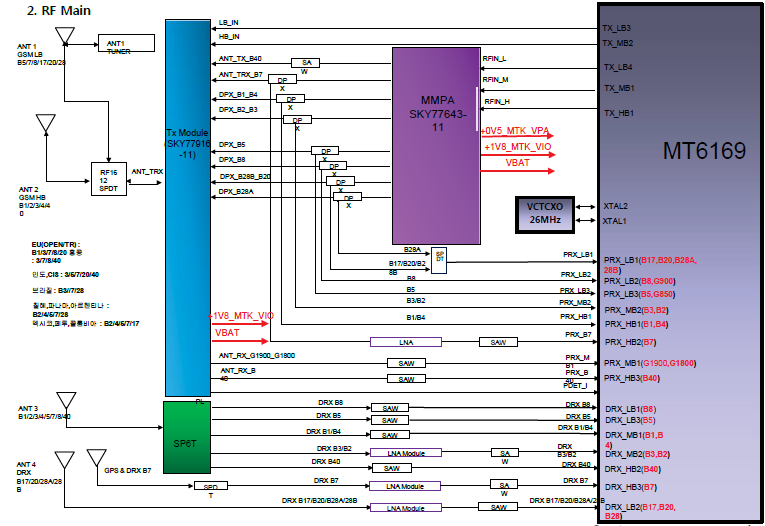Screen dimensions: 765x526
Task: Click the TX_LB4 pin label
Action: click(618, 67)
